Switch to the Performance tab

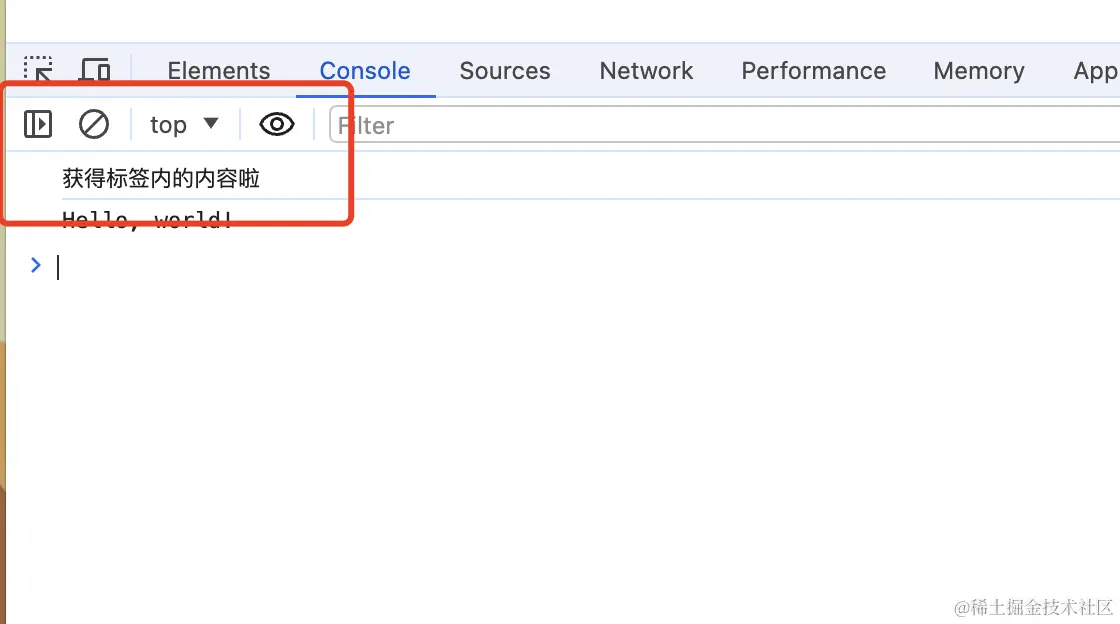click(813, 71)
